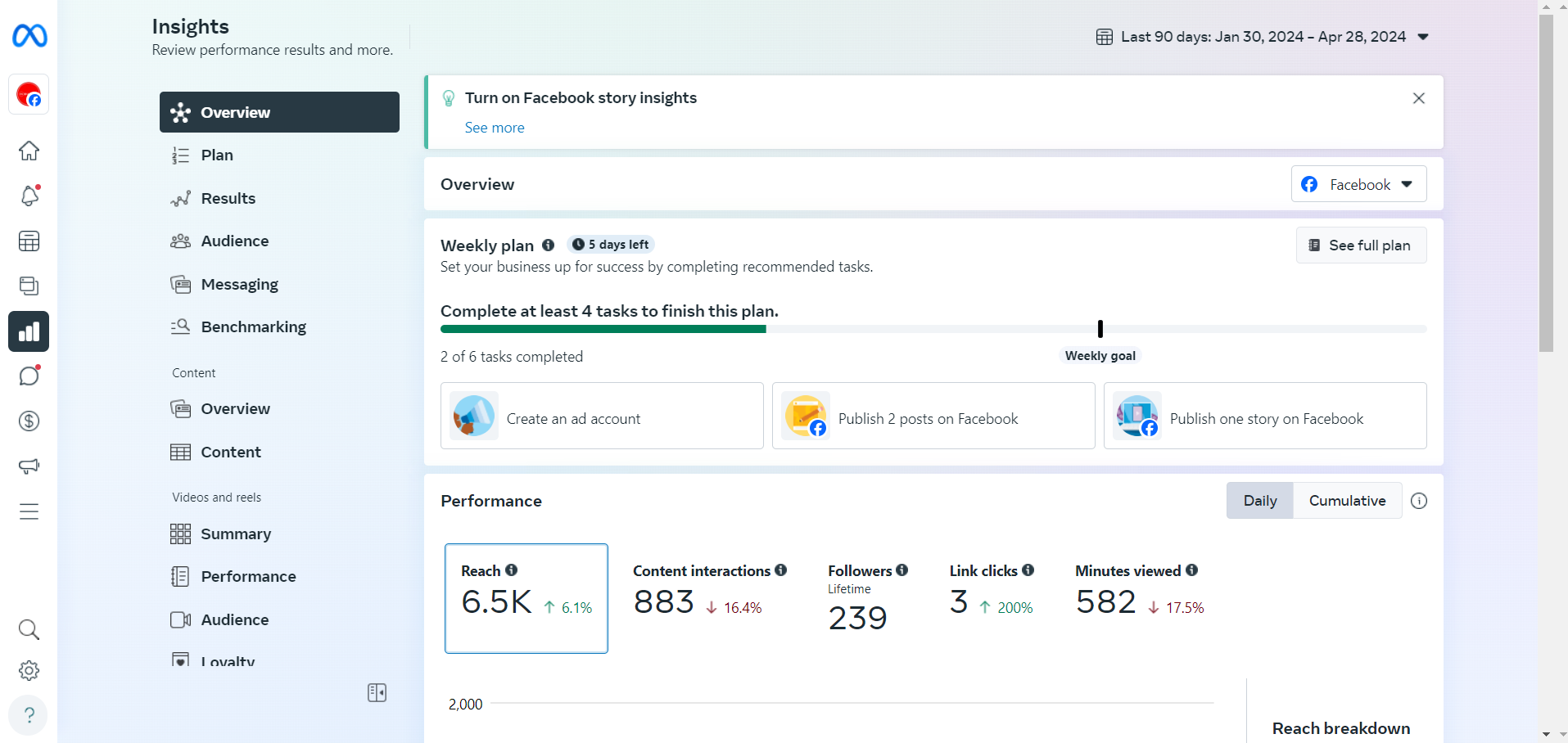Image resolution: width=1568 pixels, height=743 pixels.
Task: Open the Settings gear icon
Action: click(x=29, y=671)
